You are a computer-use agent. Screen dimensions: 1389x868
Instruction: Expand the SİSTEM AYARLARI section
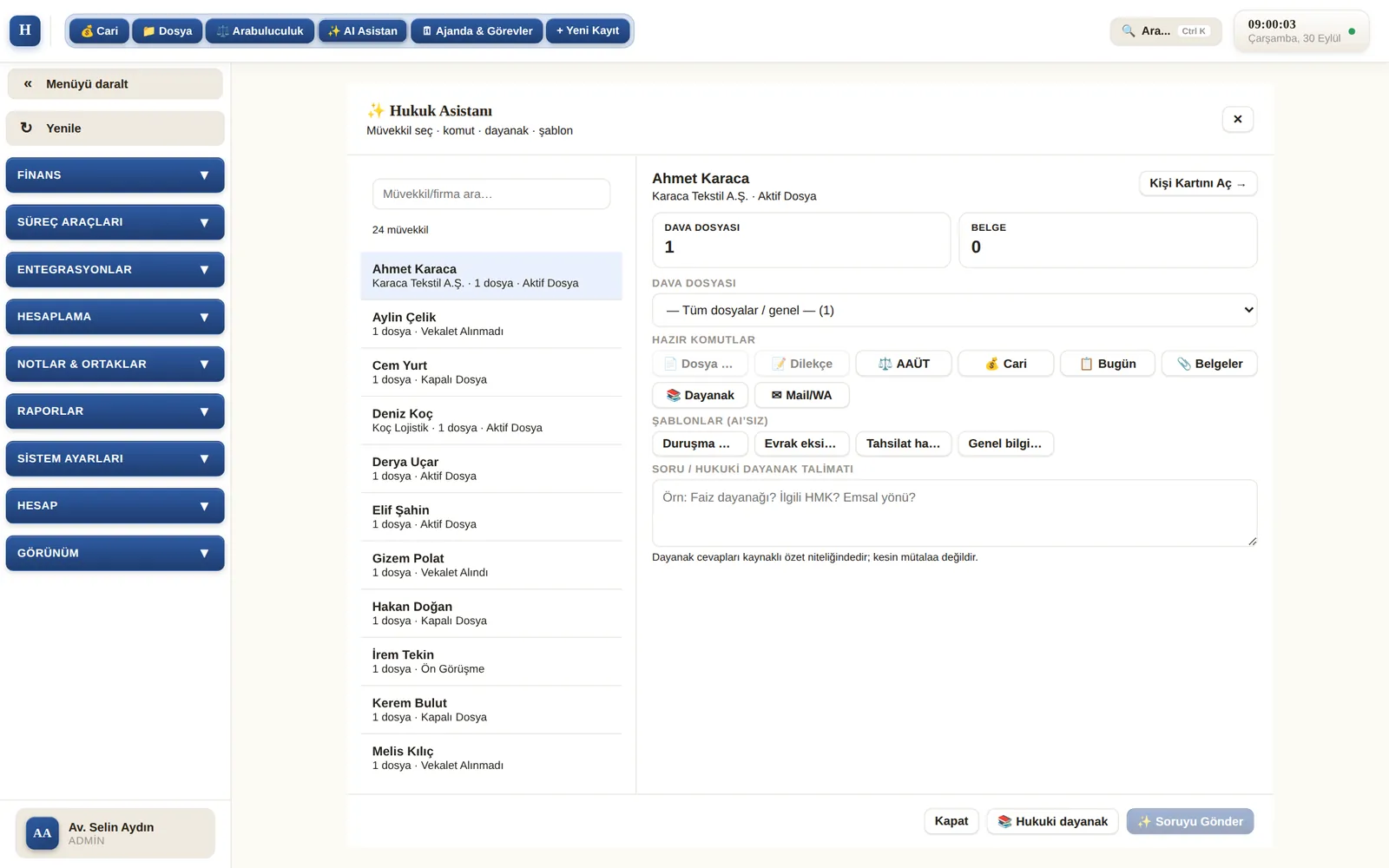pyautogui.click(x=115, y=459)
